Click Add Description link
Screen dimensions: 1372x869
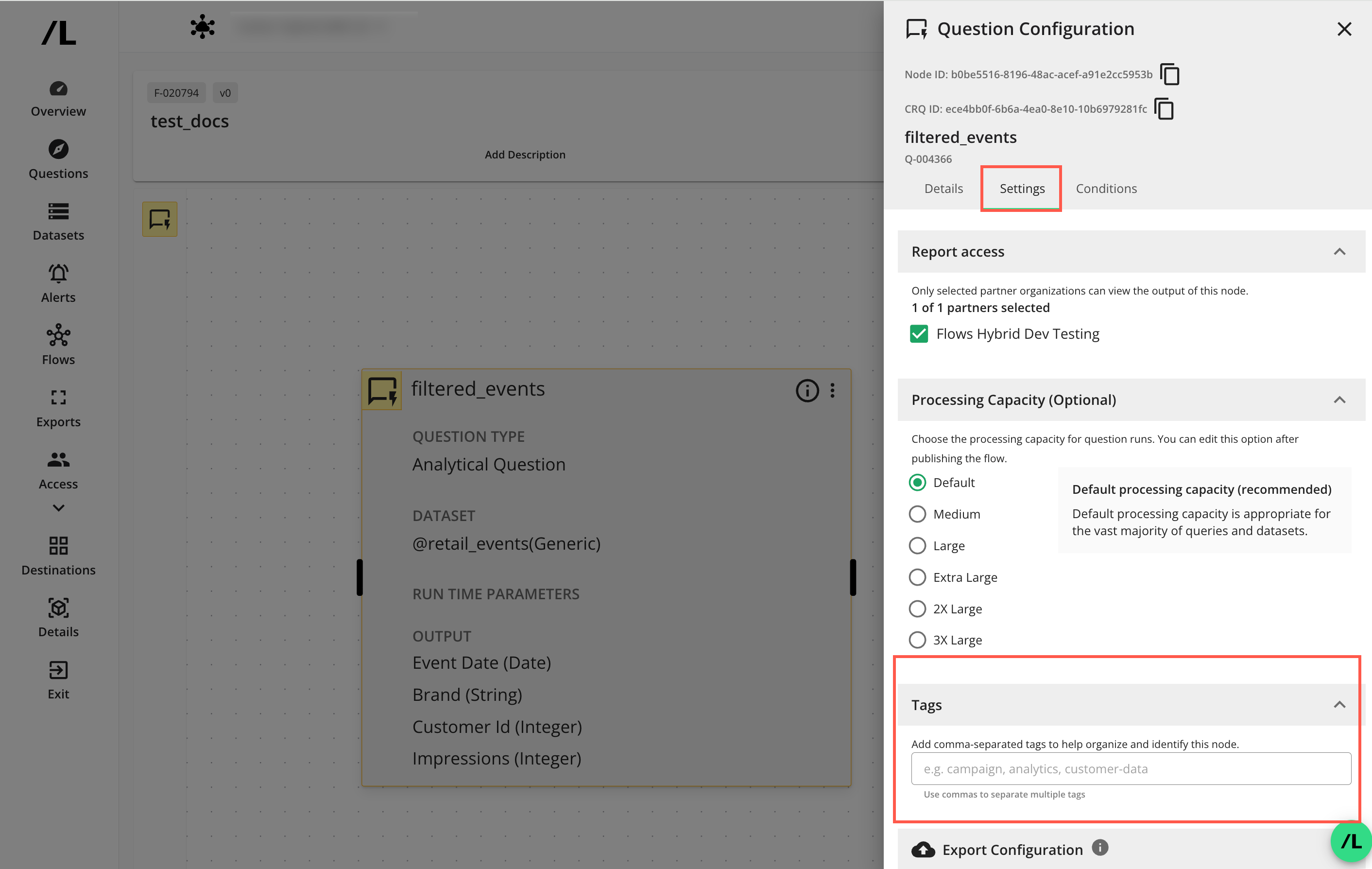pos(525,155)
